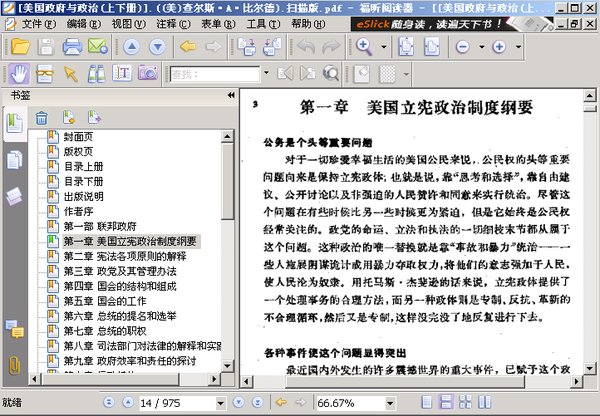Click the Print icon in toolbar

(x=72, y=47)
